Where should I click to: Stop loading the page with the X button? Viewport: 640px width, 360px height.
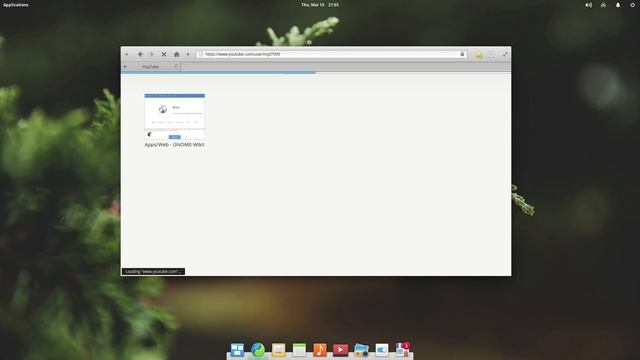click(164, 54)
